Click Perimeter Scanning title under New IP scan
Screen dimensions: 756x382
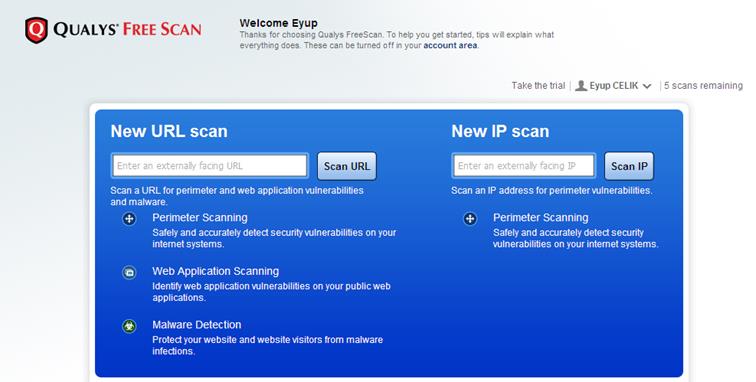click(540, 218)
